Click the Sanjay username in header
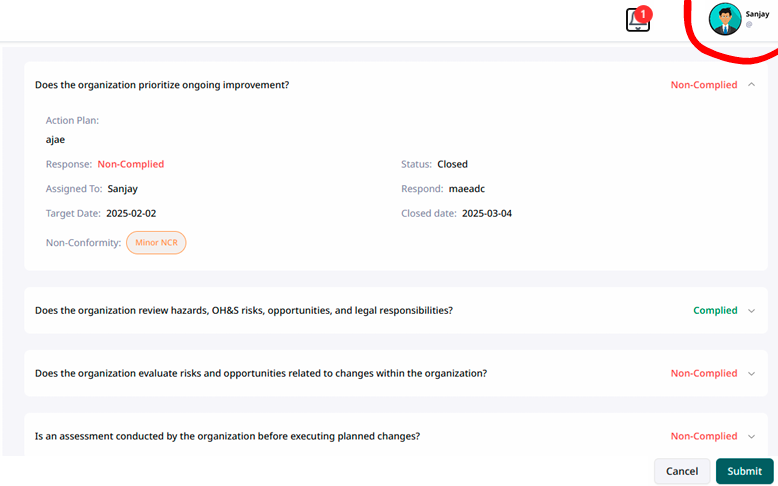 757,14
